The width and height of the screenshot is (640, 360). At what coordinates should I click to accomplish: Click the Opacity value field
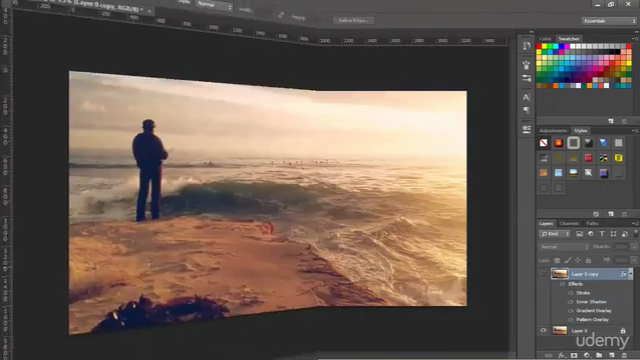pos(621,247)
